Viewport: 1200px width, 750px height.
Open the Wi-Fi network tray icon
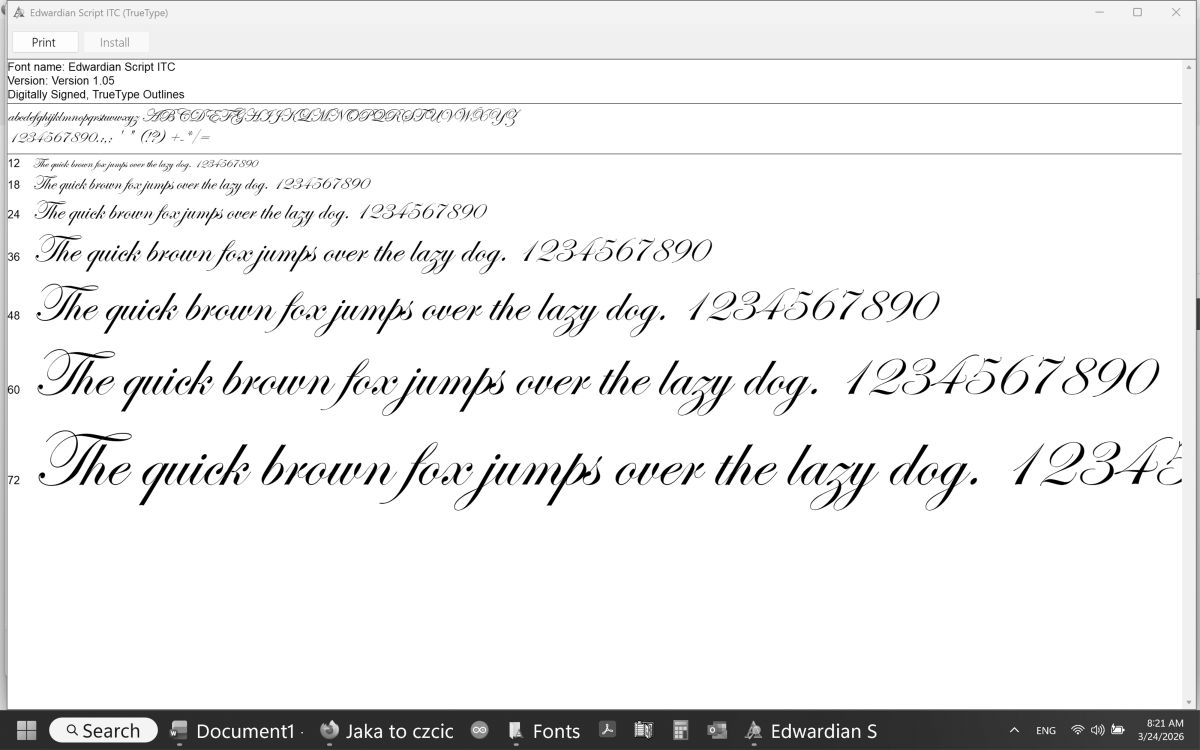(x=1078, y=730)
